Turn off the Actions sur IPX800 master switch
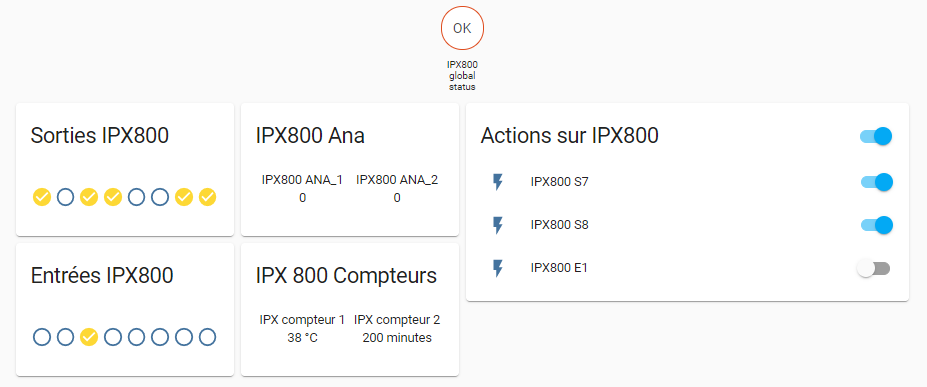Screen dimensions: 927x387 coord(876,136)
